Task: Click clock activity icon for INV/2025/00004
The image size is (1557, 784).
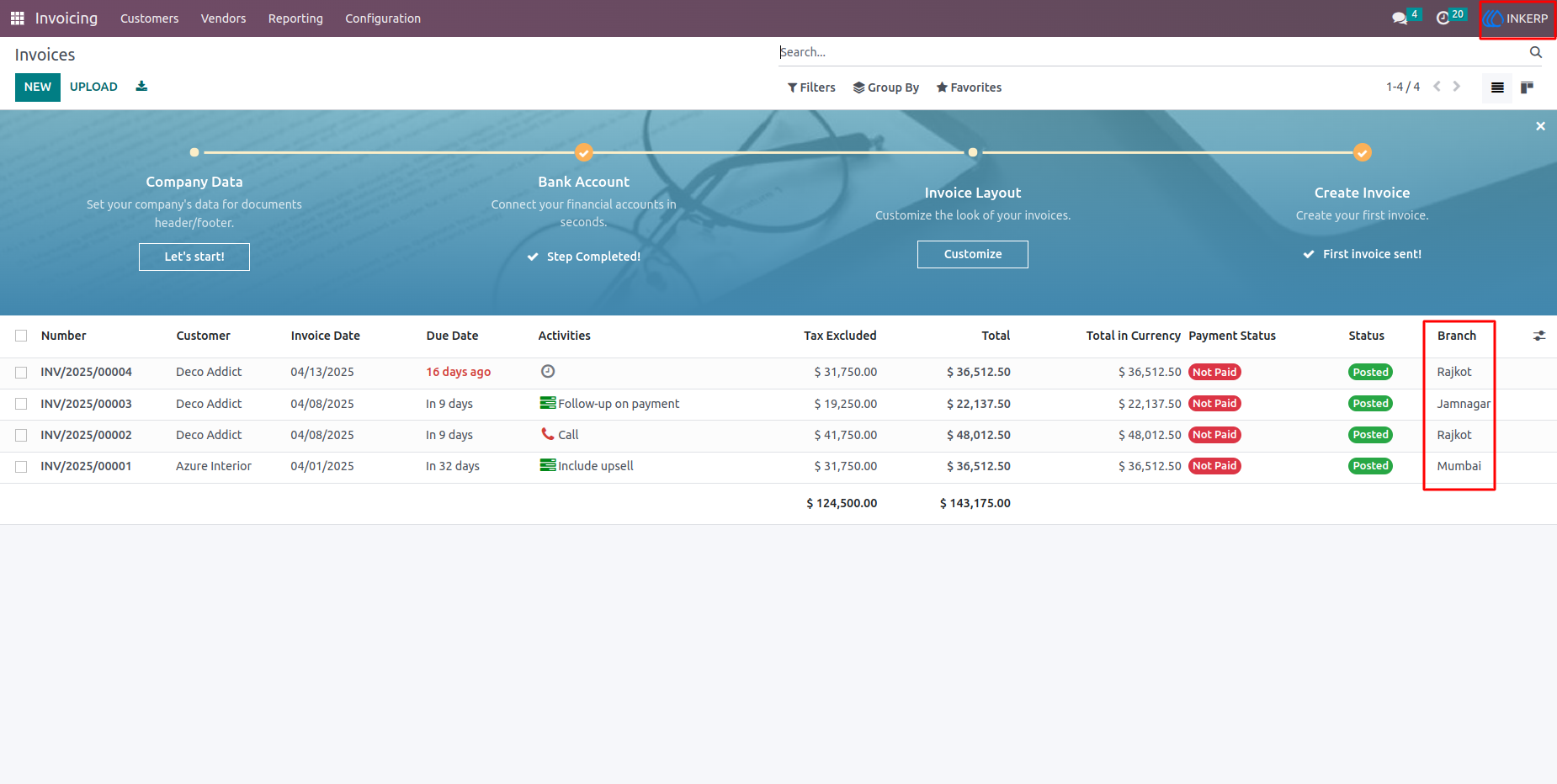Action: (x=548, y=371)
